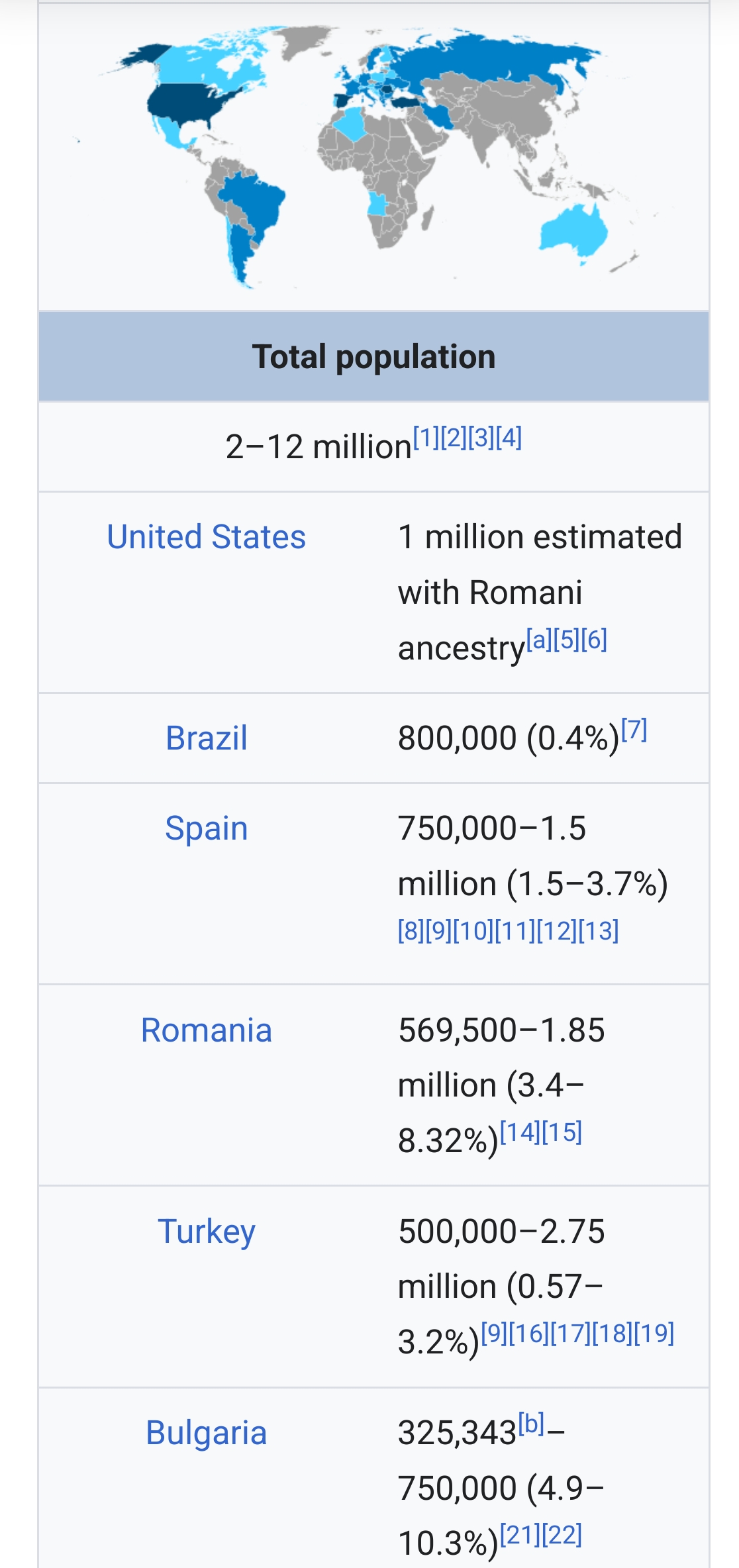The image size is (739, 1568).
Task: Open citation [15] in Romania row
Action: 562,1132
